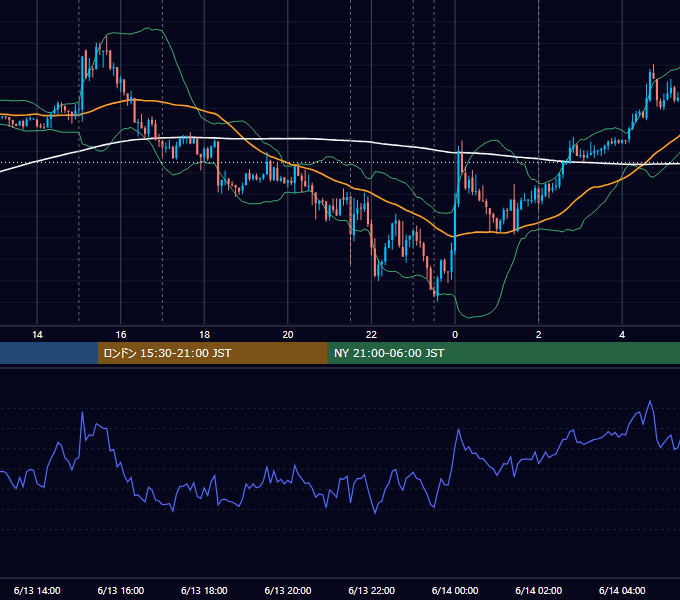Click the 6/13 18:00 date label on the bottom axis
680x600 pixels.
click(204, 590)
